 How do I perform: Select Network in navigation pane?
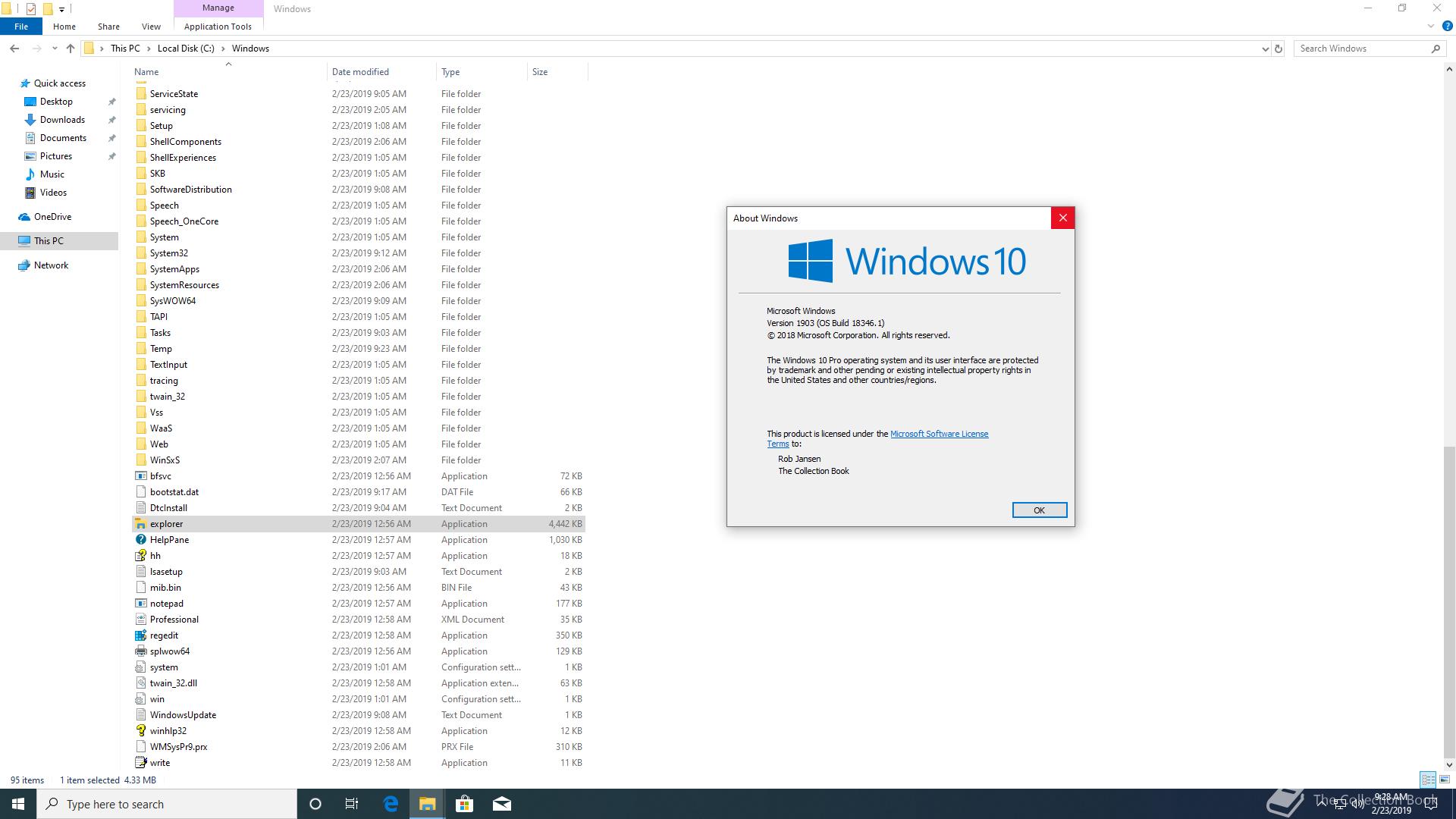51,265
